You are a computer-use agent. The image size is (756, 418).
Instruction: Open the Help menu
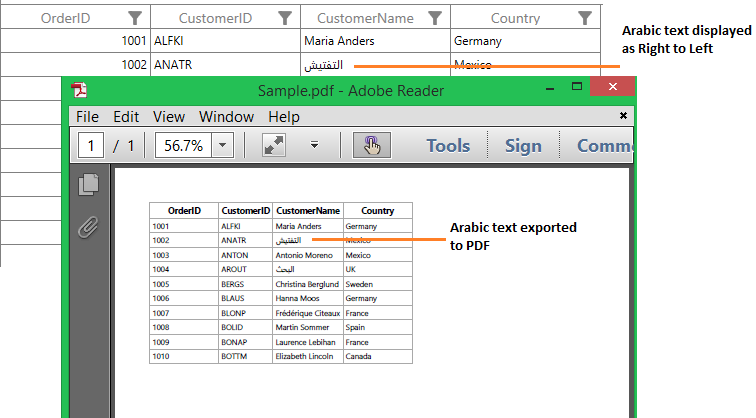pos(284,117)
